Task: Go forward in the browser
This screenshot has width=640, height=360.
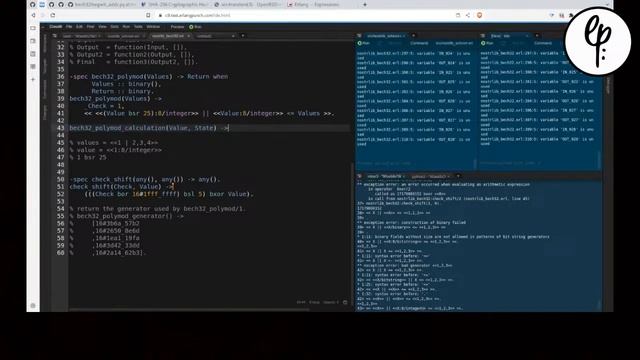Action: coord(43,15)
